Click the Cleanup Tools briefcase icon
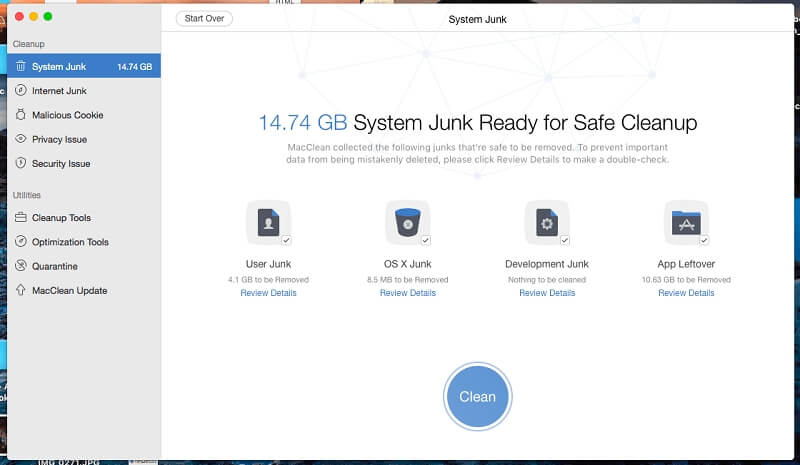This screenshot has height=465, width=800. point(21,218)
